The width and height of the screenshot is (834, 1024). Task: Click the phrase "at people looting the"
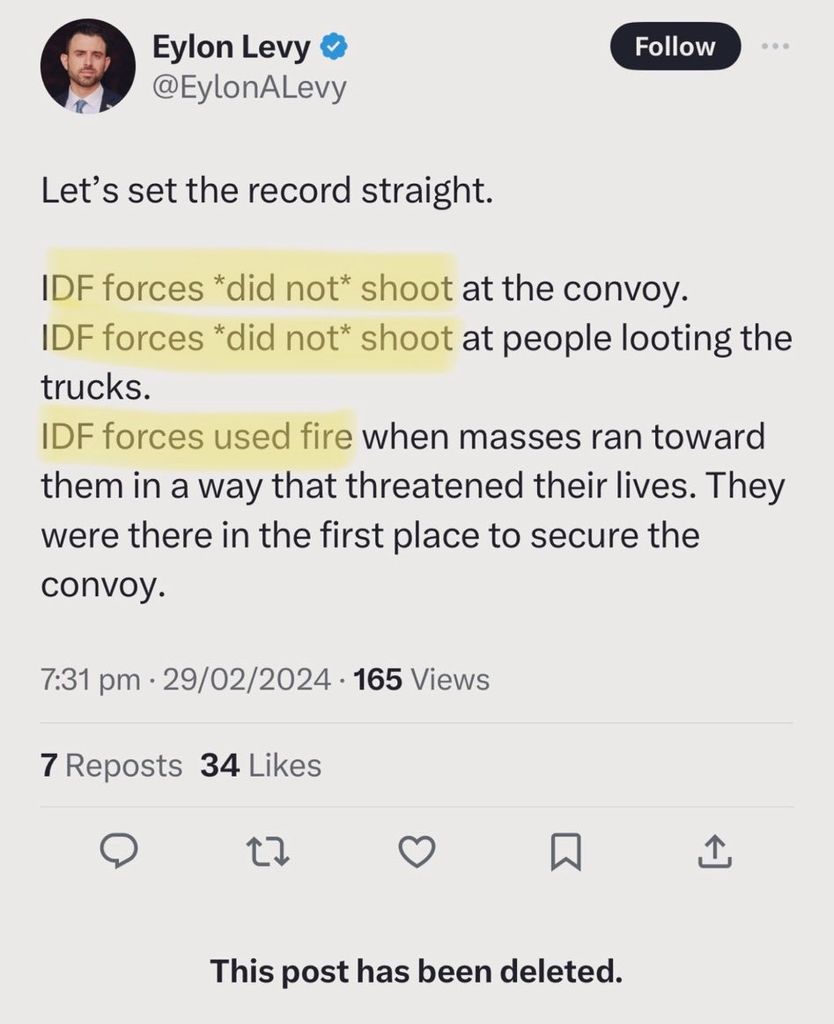626,338
